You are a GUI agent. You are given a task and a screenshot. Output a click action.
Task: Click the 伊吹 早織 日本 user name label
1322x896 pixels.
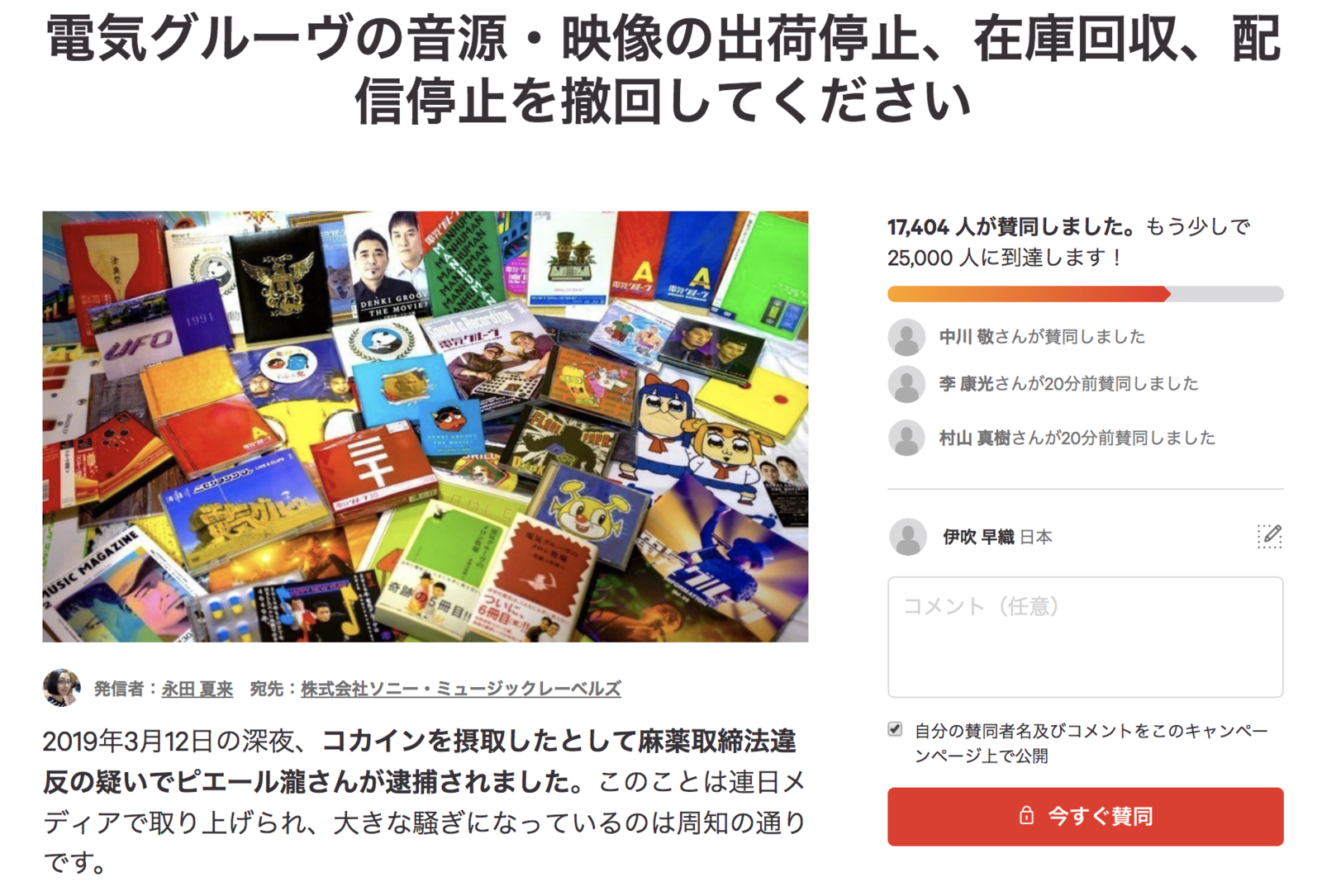pos(997,537)
